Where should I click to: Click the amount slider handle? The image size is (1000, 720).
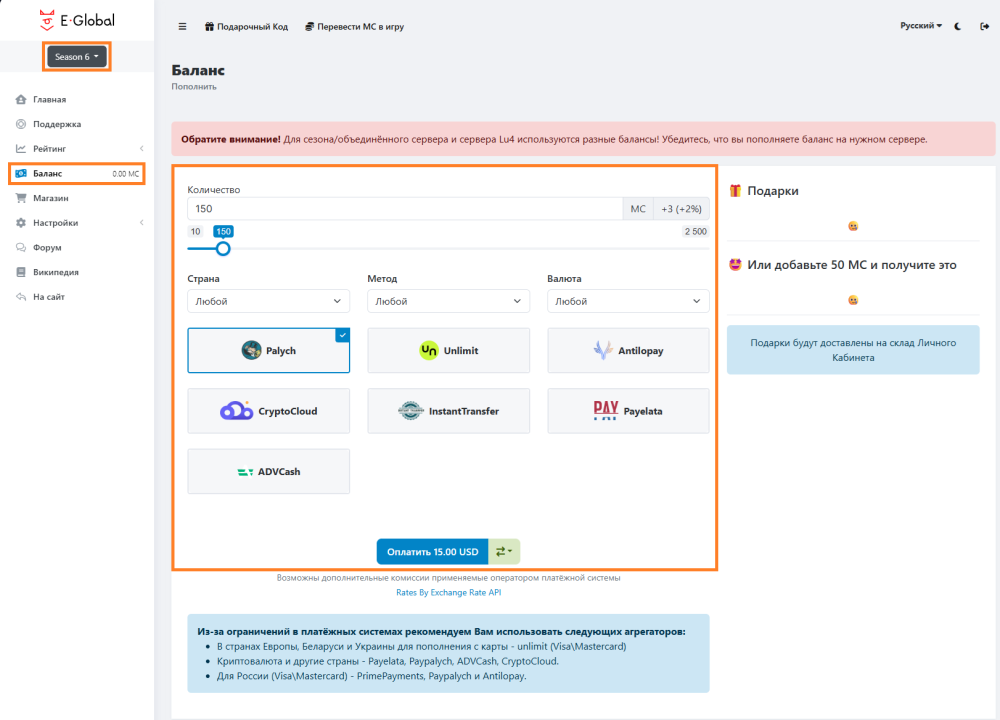223,248
